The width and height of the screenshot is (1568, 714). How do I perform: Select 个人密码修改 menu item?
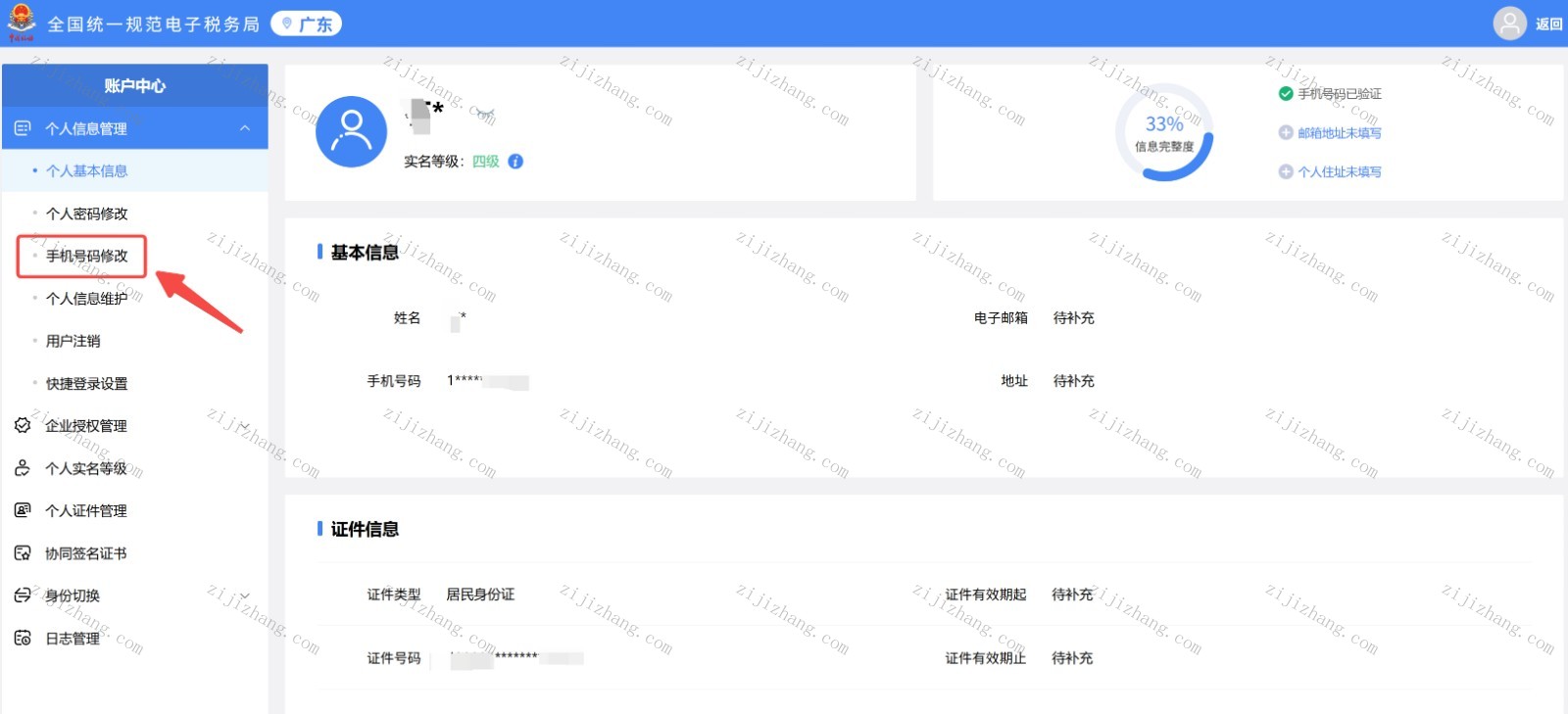(x=86, y=214)
